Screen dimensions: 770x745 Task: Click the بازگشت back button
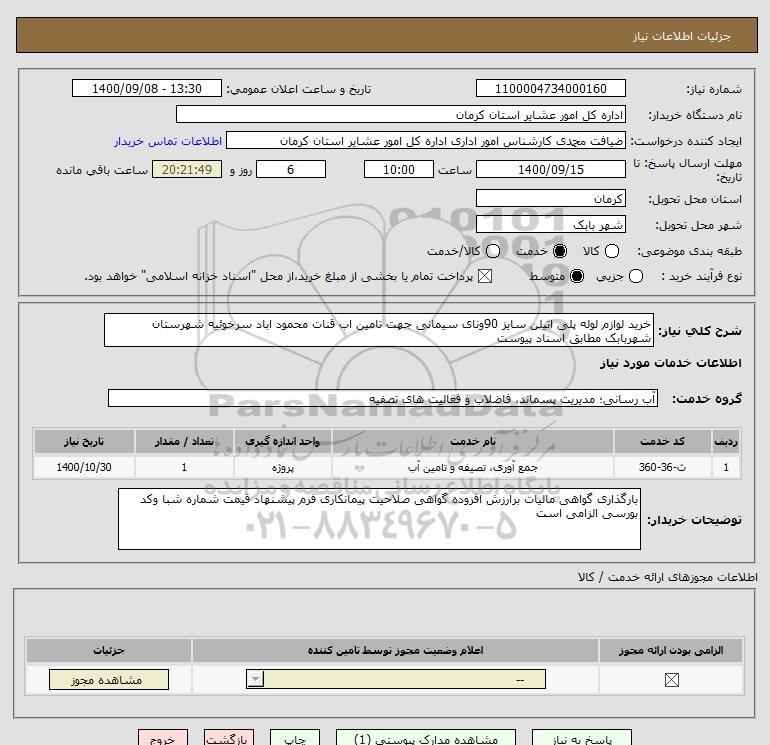tap(229, 738)
